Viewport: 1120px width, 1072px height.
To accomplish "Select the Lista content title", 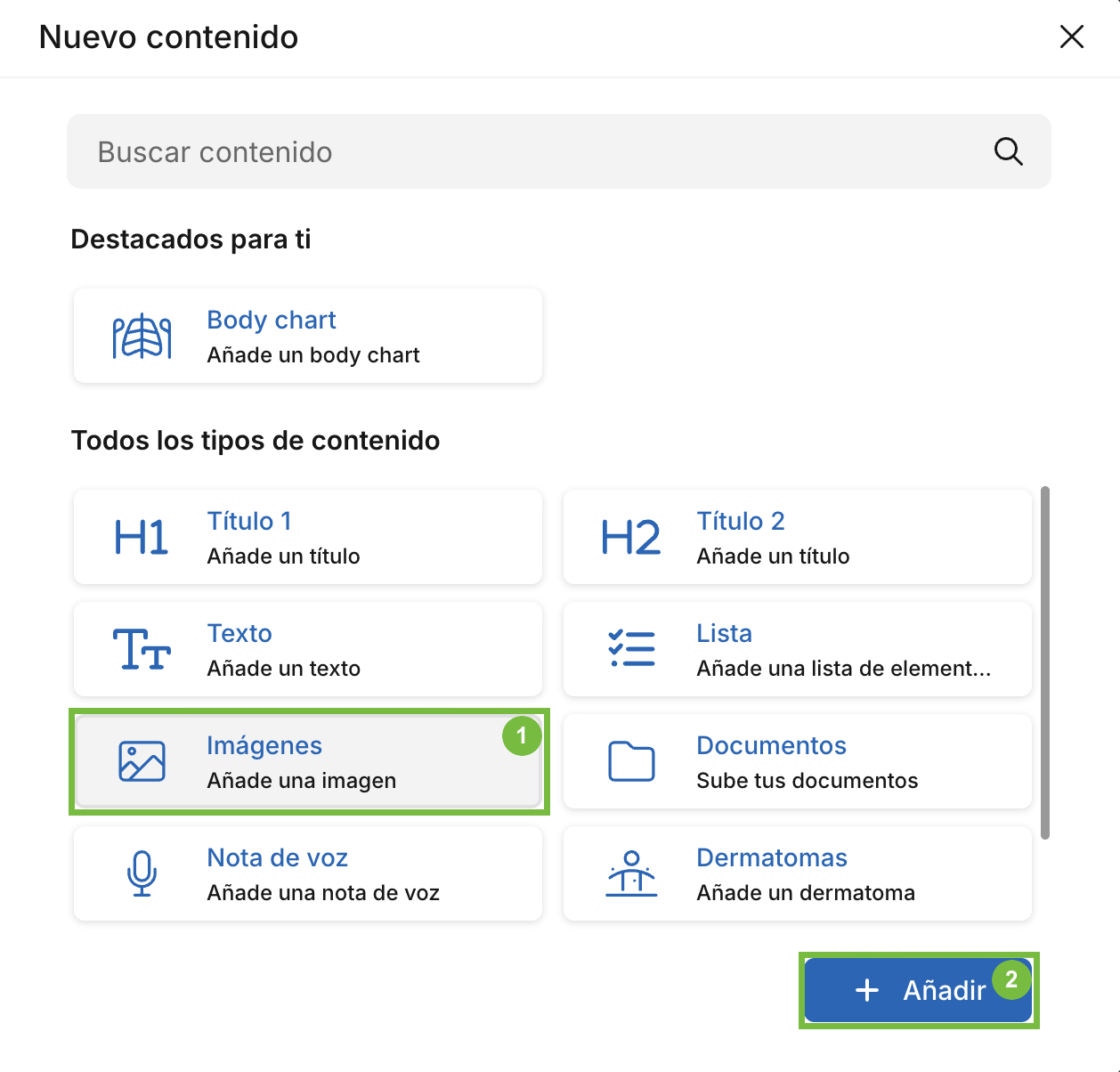I will click(x=725, y=633).
